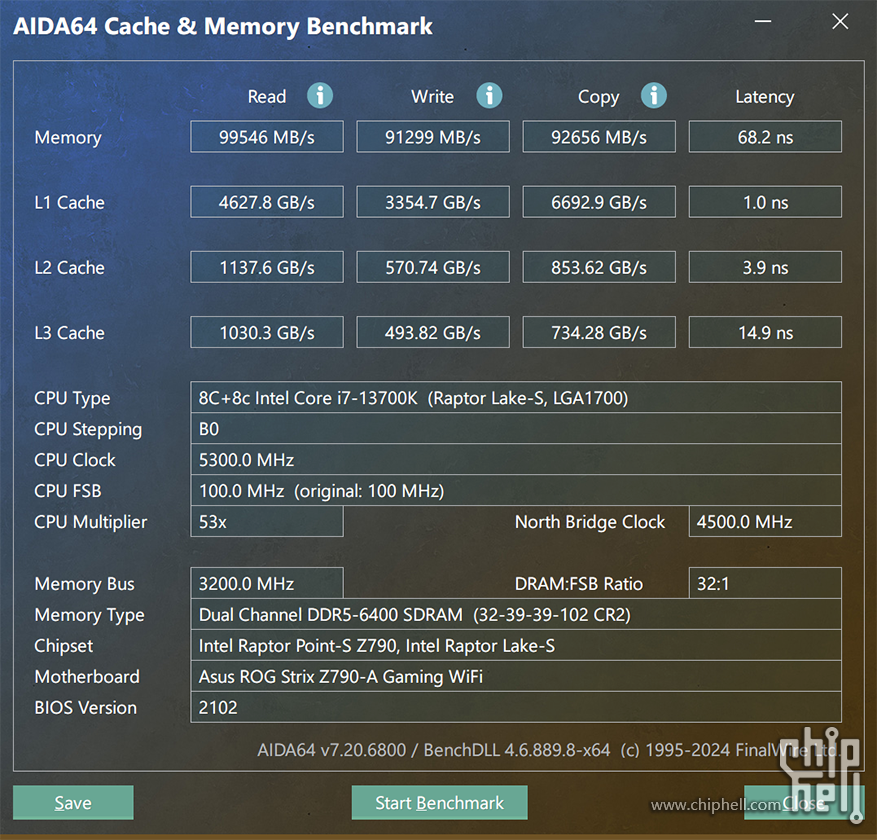Click the Memory row label
877x840 pixels.
pos(68,138)
